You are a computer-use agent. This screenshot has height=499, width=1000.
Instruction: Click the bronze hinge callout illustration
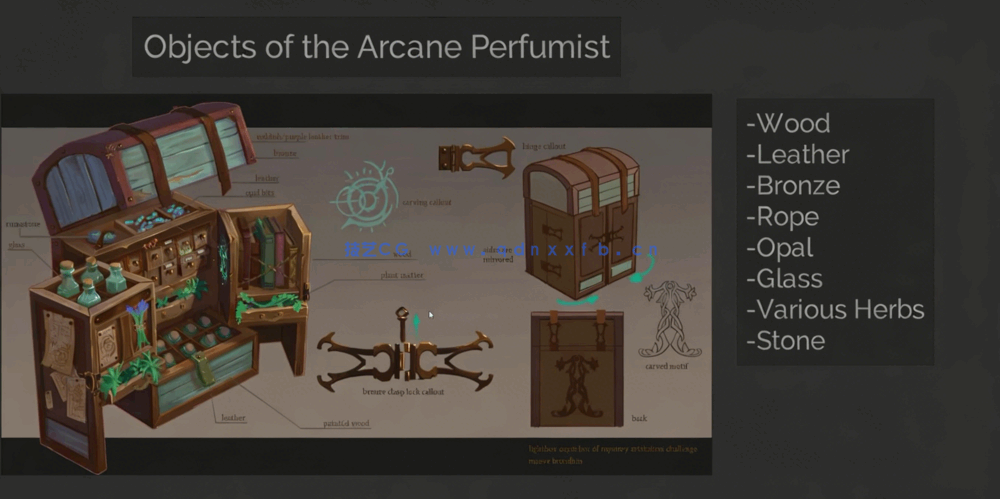click(475, 158)
